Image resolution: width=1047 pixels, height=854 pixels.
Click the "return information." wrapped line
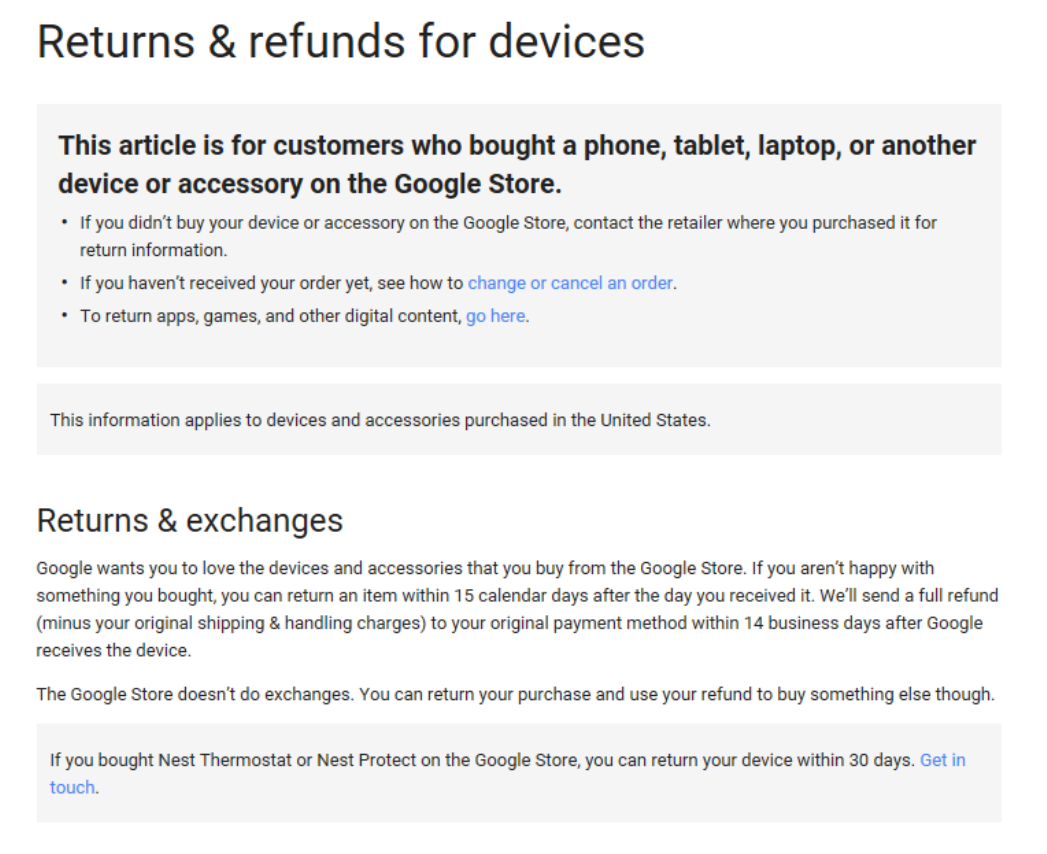(154, 250)
